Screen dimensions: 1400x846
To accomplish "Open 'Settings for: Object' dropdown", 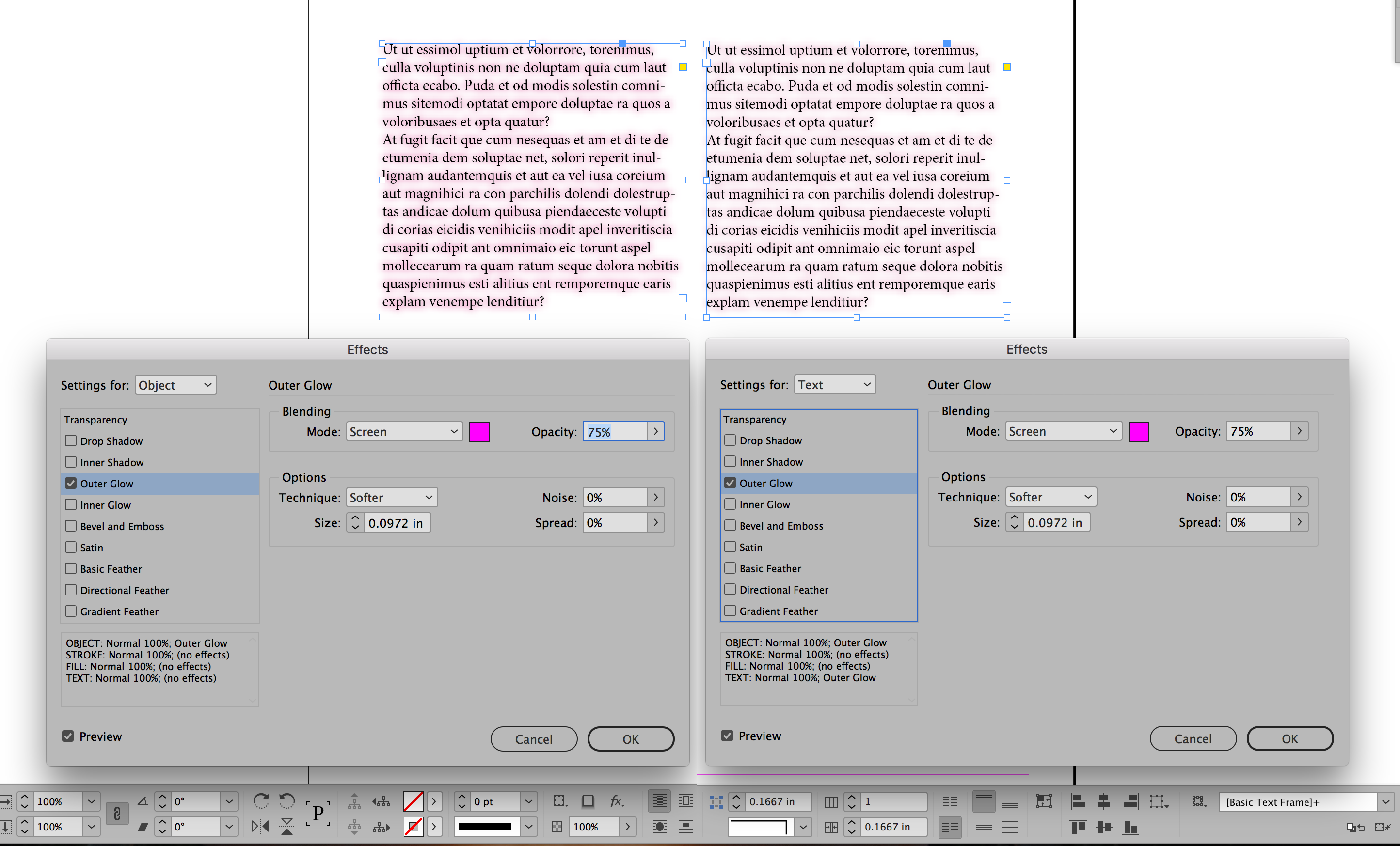I will click(x=176, y=385).
